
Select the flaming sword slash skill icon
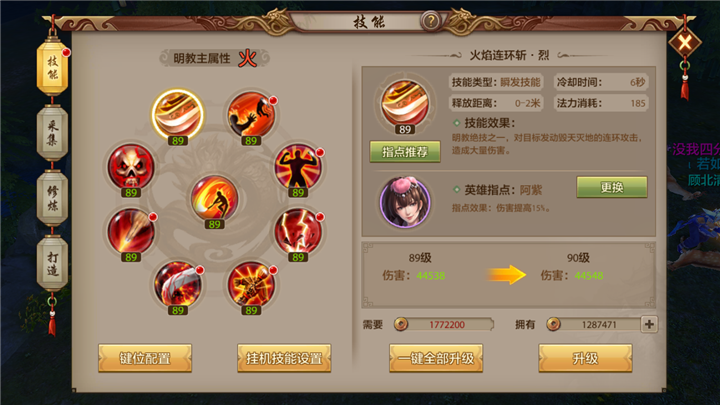178,115
